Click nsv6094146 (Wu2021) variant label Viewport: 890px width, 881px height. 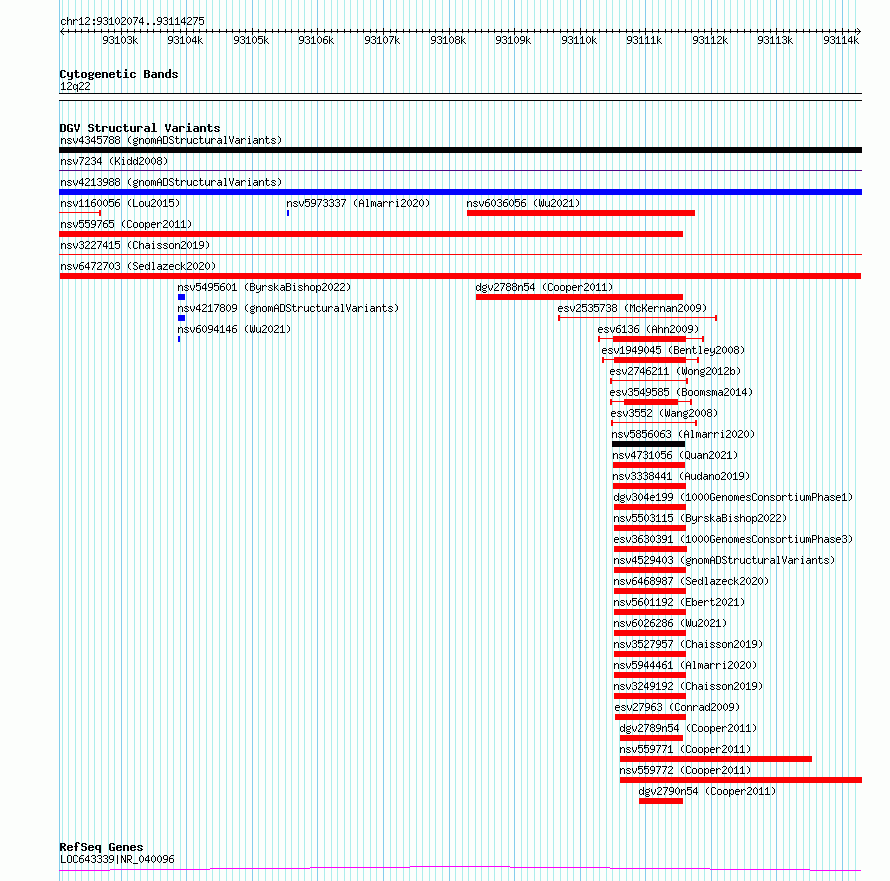click(x=234, y=329)
